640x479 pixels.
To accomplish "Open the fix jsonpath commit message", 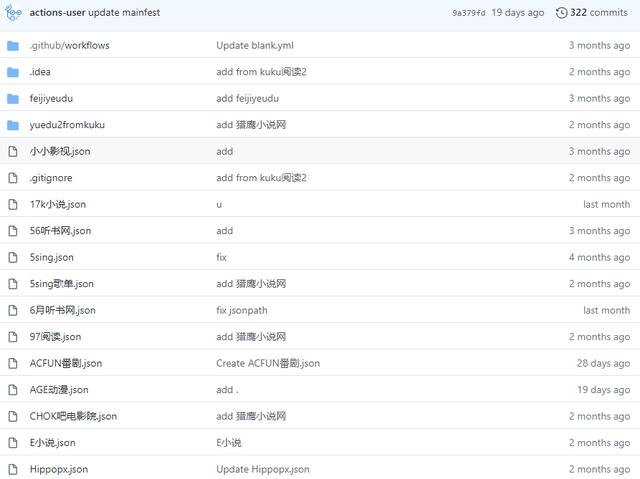I will [242, 310].
